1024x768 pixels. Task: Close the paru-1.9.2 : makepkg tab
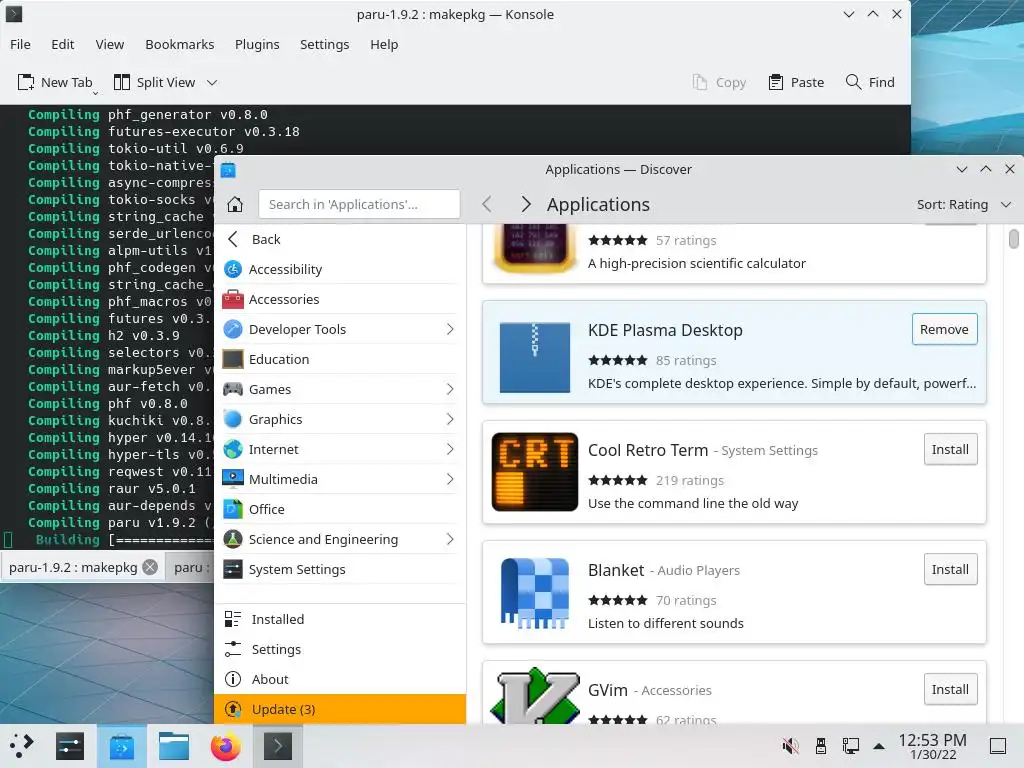(150, 567)
